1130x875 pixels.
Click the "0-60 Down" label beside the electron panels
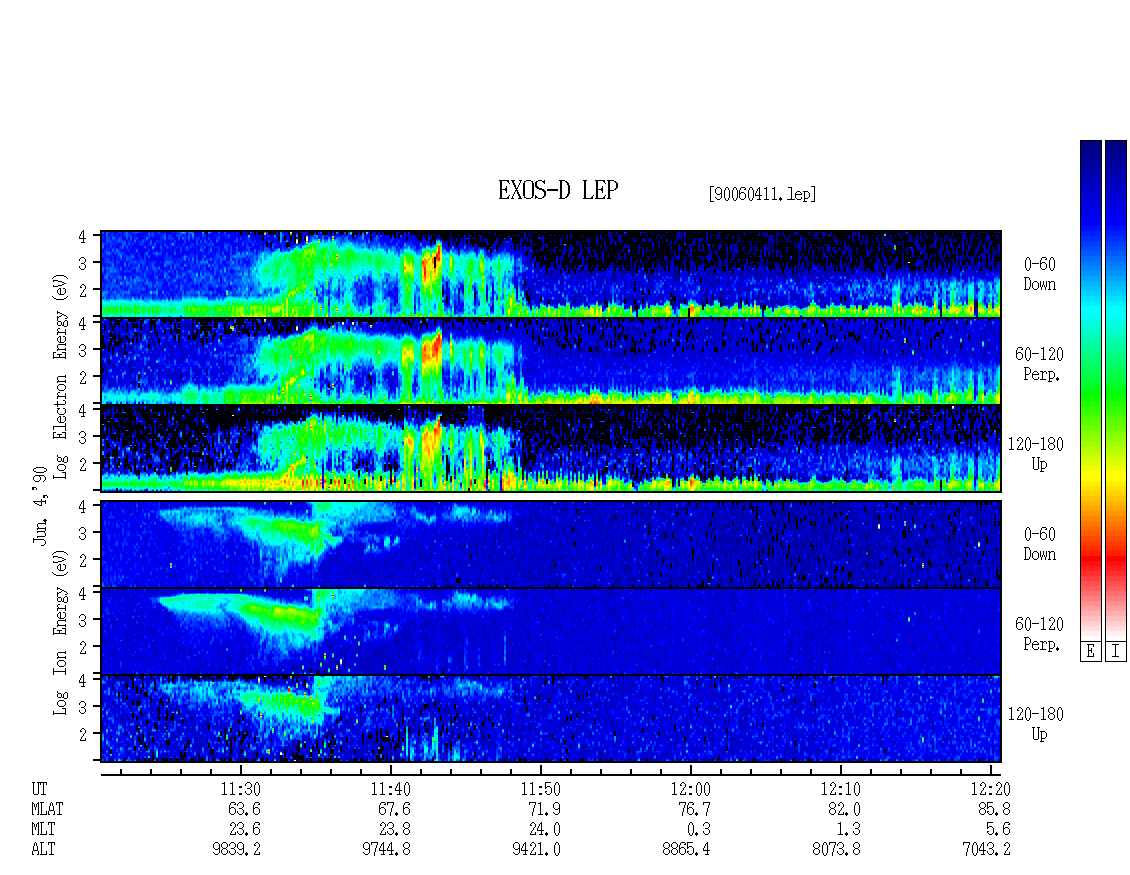(x=1039, y=275)
